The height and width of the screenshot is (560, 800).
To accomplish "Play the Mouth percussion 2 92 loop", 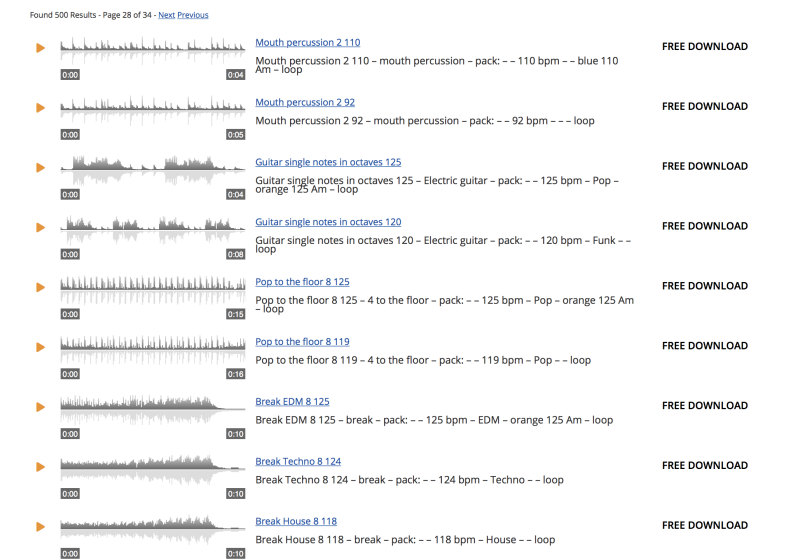I will (x=40, y=107).
